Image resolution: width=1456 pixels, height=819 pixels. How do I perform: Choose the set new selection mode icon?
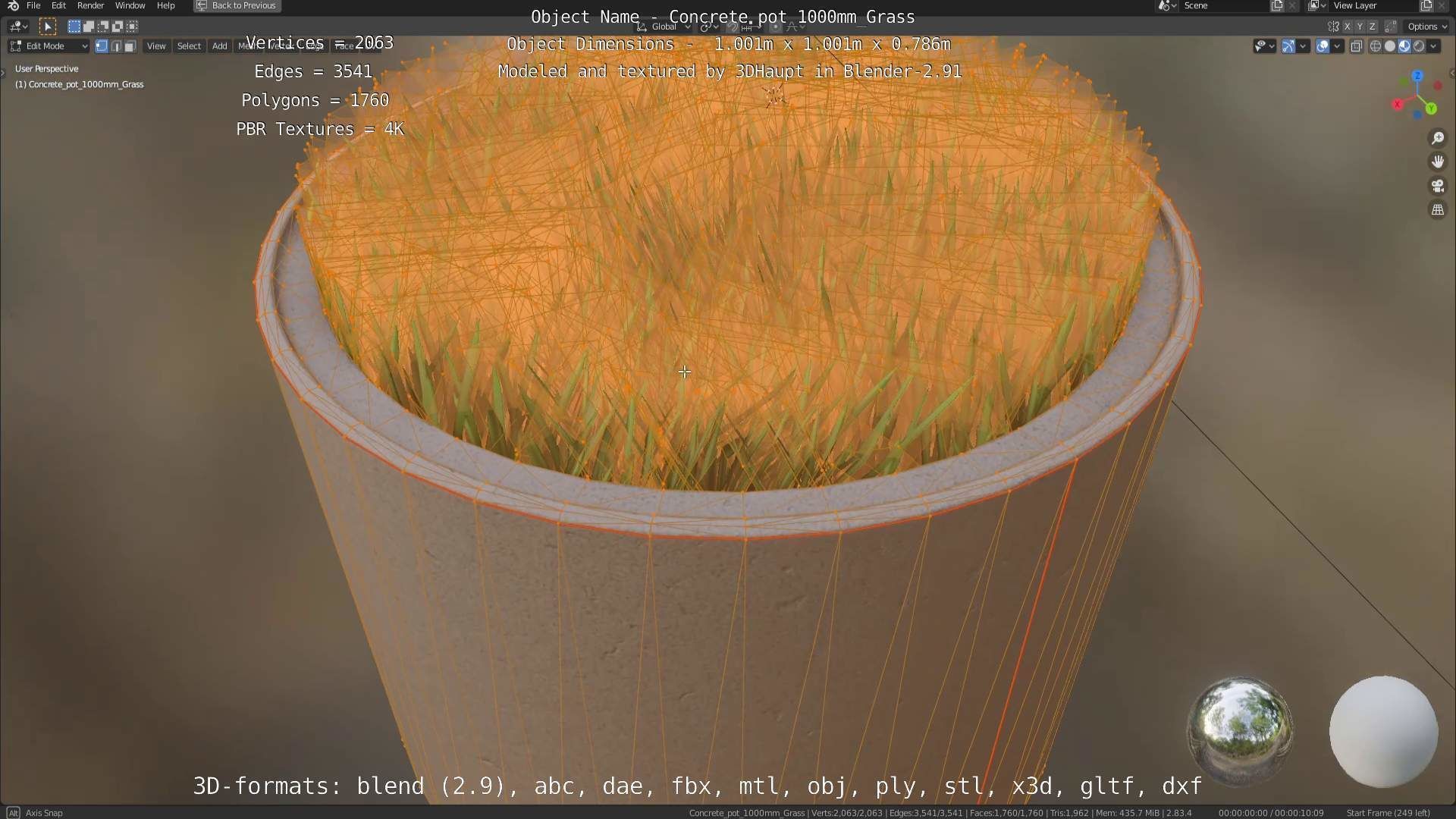coord(74,27)
